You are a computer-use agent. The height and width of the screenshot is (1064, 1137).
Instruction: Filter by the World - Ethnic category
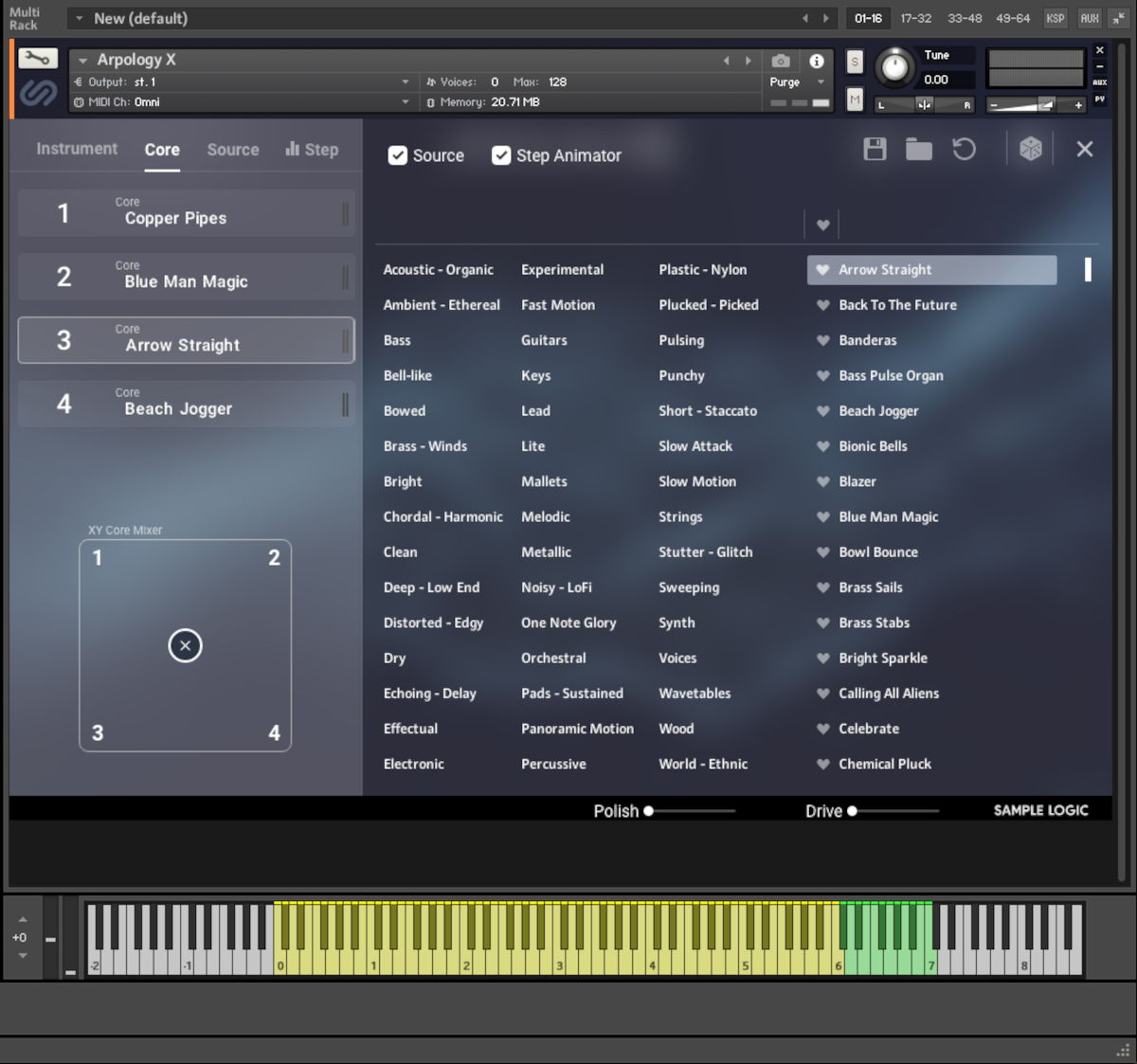(x=703, y=765)
